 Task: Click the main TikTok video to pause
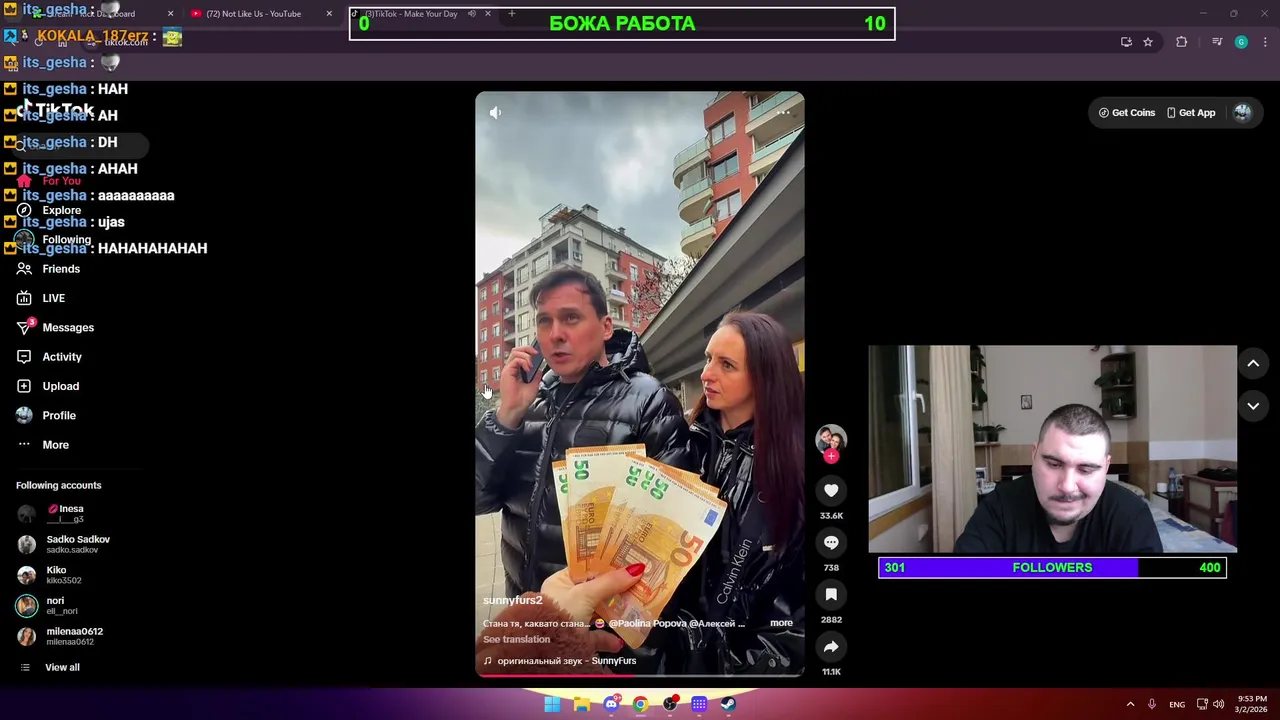[x=640, y=384]
